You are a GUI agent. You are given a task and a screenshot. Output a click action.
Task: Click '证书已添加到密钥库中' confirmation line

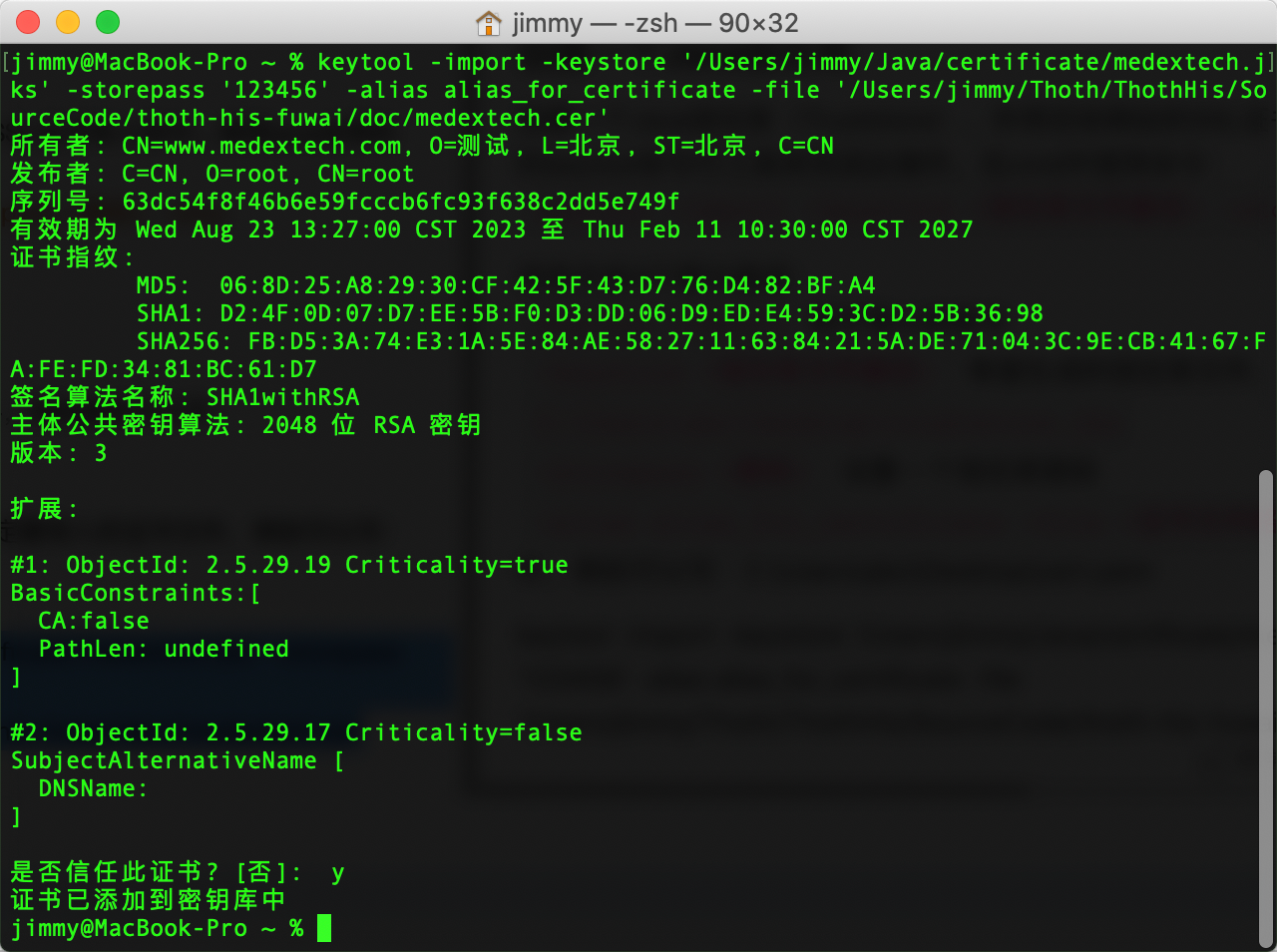click(149, 900)
